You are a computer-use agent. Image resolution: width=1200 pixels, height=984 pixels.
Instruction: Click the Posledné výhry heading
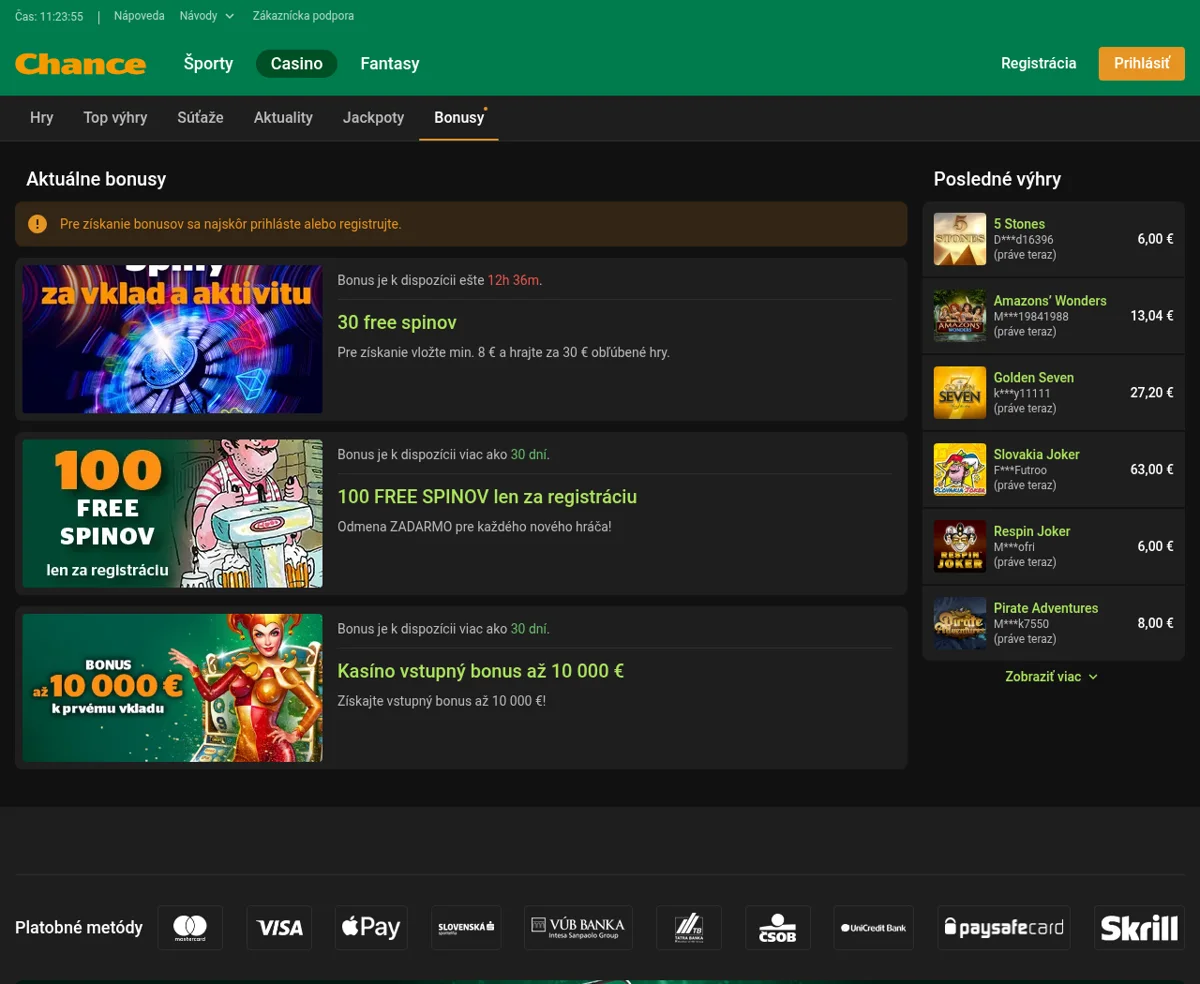pyautogui.click(x=997, y=180)
